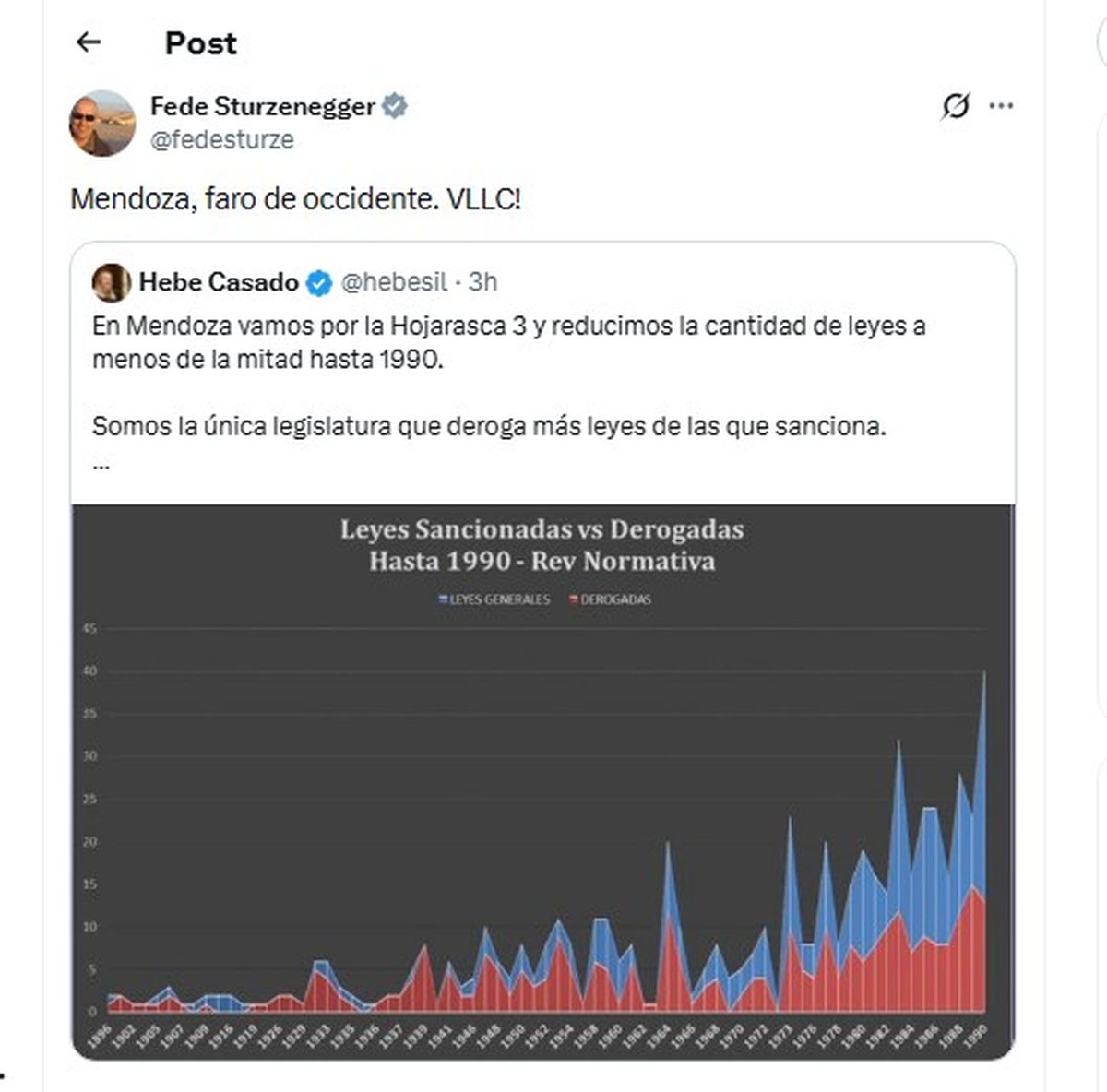1107x1092 pixels.
Task: Click the Post page heading
Action: [200, 43]
